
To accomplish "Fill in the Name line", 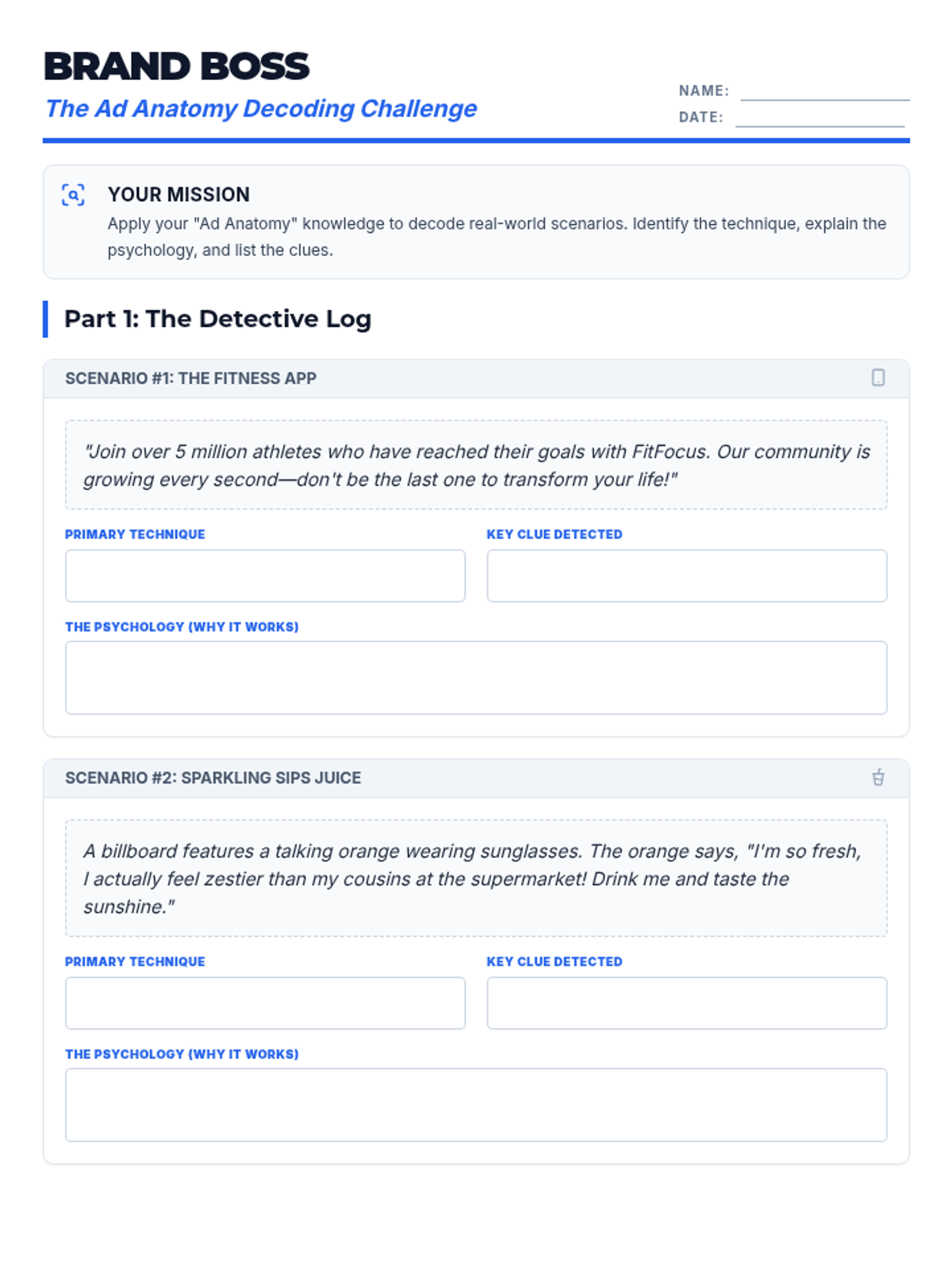I will click(x=825, y=91).
